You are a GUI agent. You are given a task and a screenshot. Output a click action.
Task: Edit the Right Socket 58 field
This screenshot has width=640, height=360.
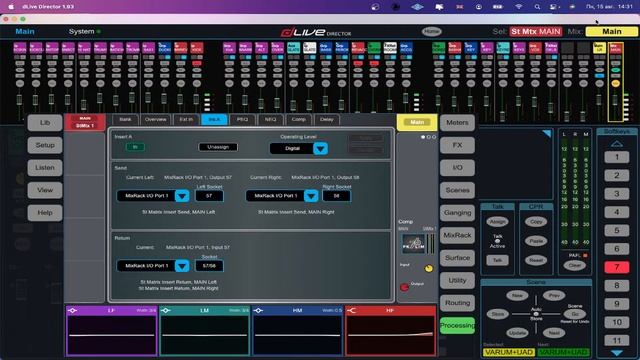coord(336,196)
